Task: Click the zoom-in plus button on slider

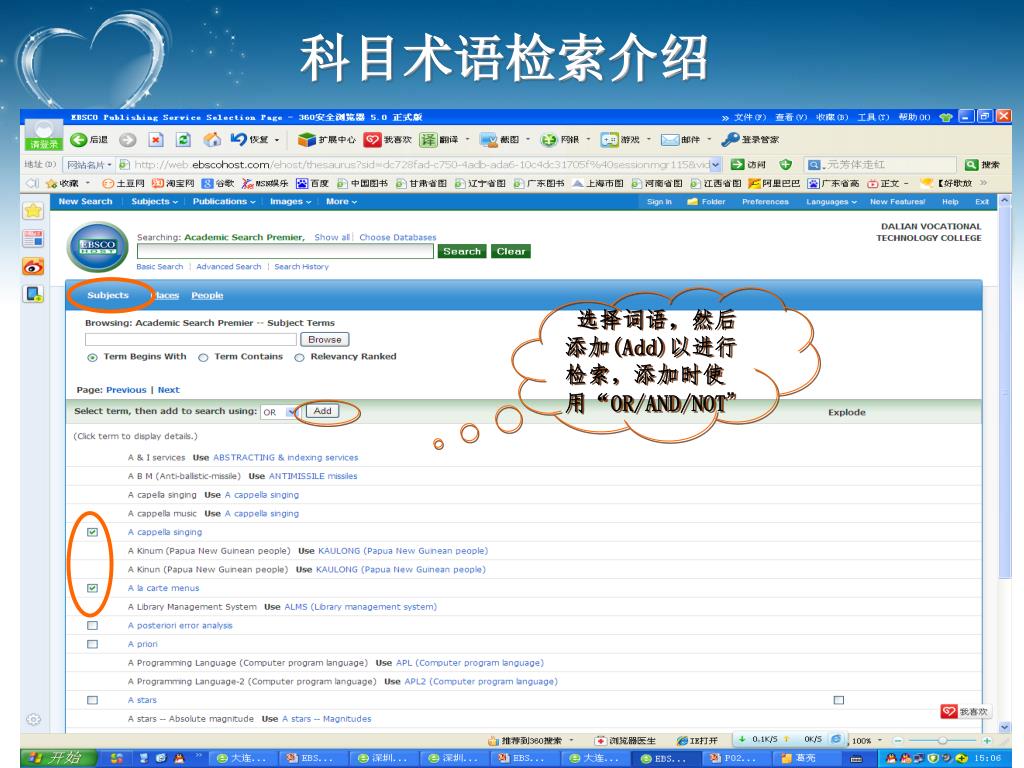Action: (x=987, y=741)
